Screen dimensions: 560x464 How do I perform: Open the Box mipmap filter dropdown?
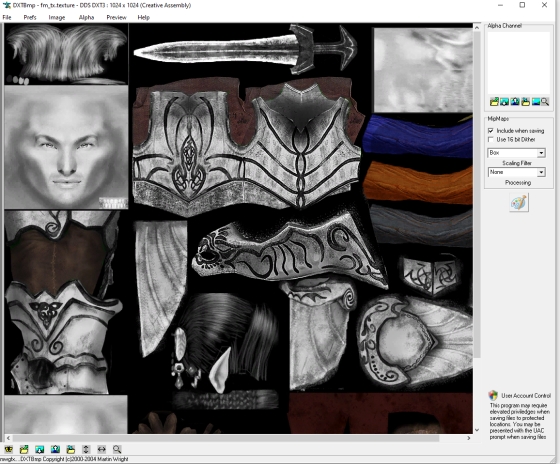(x=541, y=153)
